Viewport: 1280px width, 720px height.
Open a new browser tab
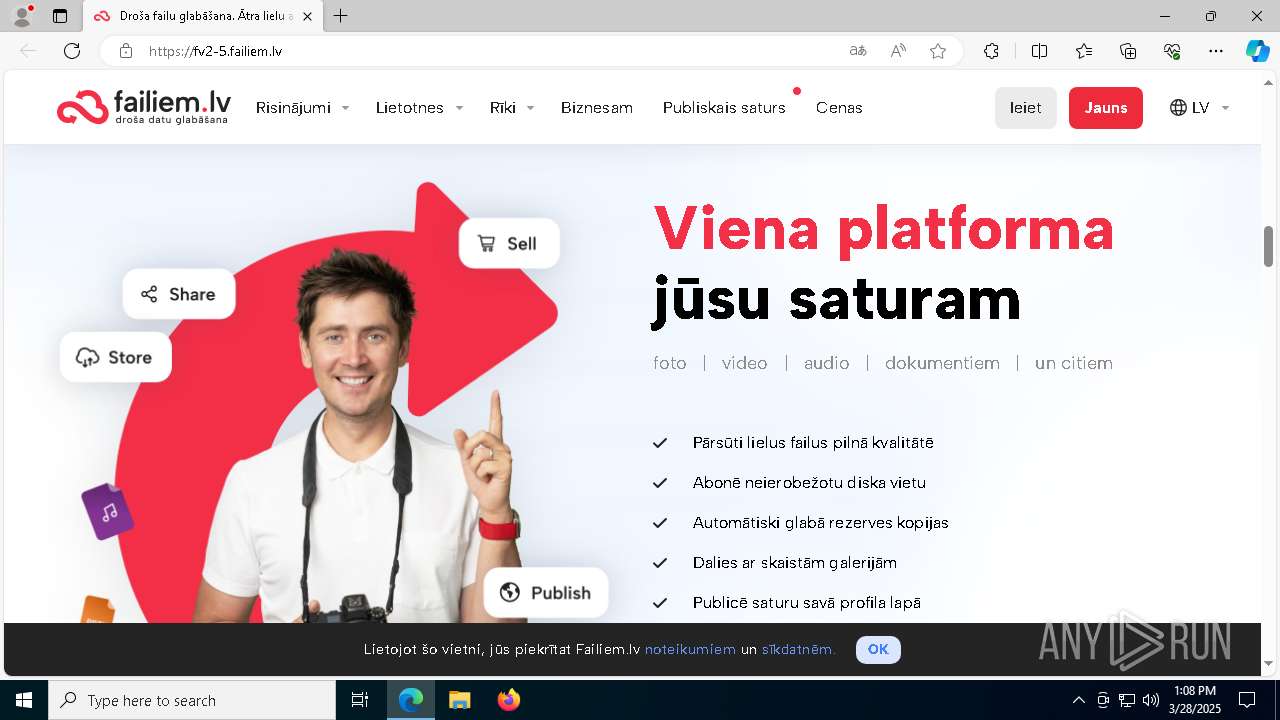tap(341, 16)
